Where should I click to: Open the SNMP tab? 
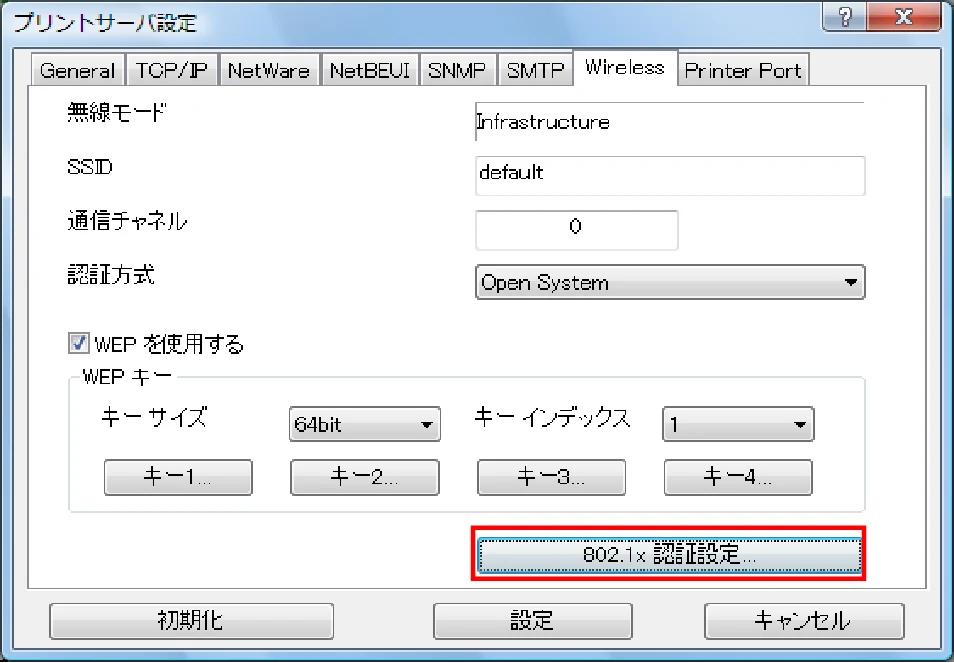click(458, 70)
